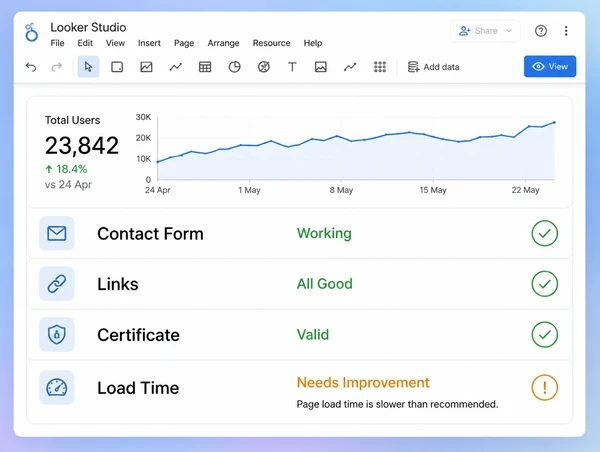Insert an image from the toolbar
600x452 pixels.
(x=321, y=67)
